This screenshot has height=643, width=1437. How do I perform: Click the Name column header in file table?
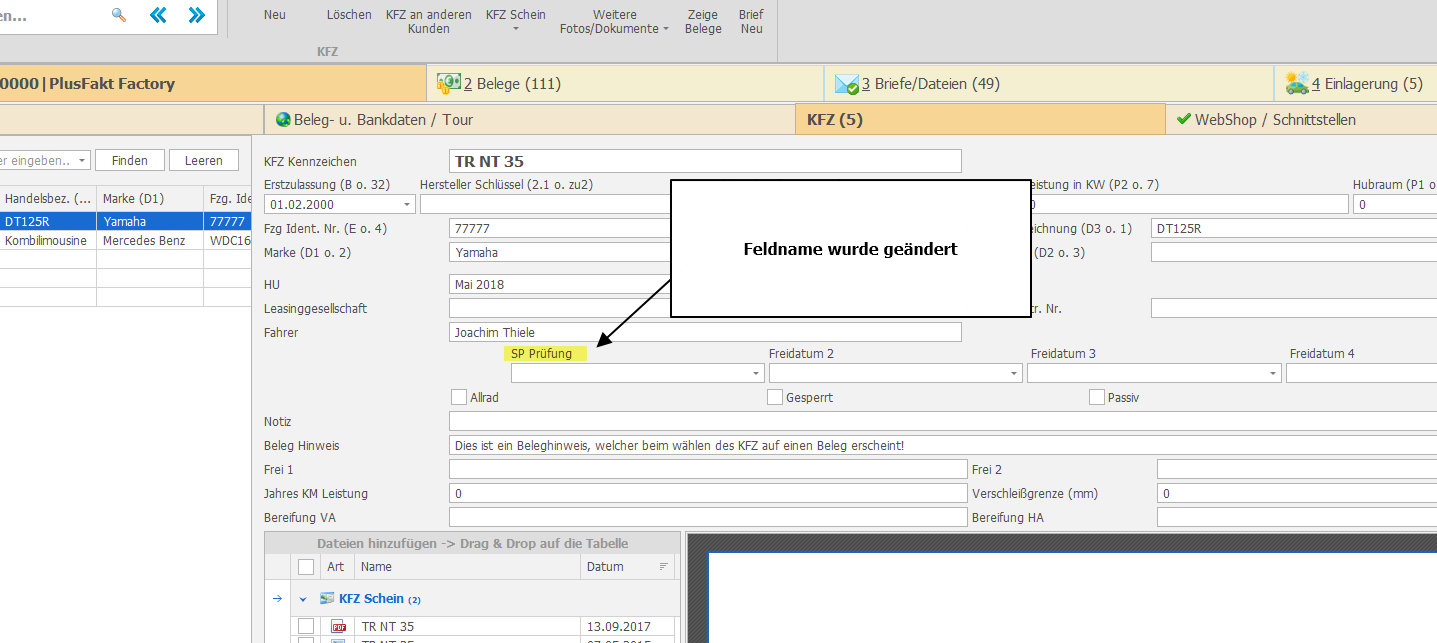(468, 567)
